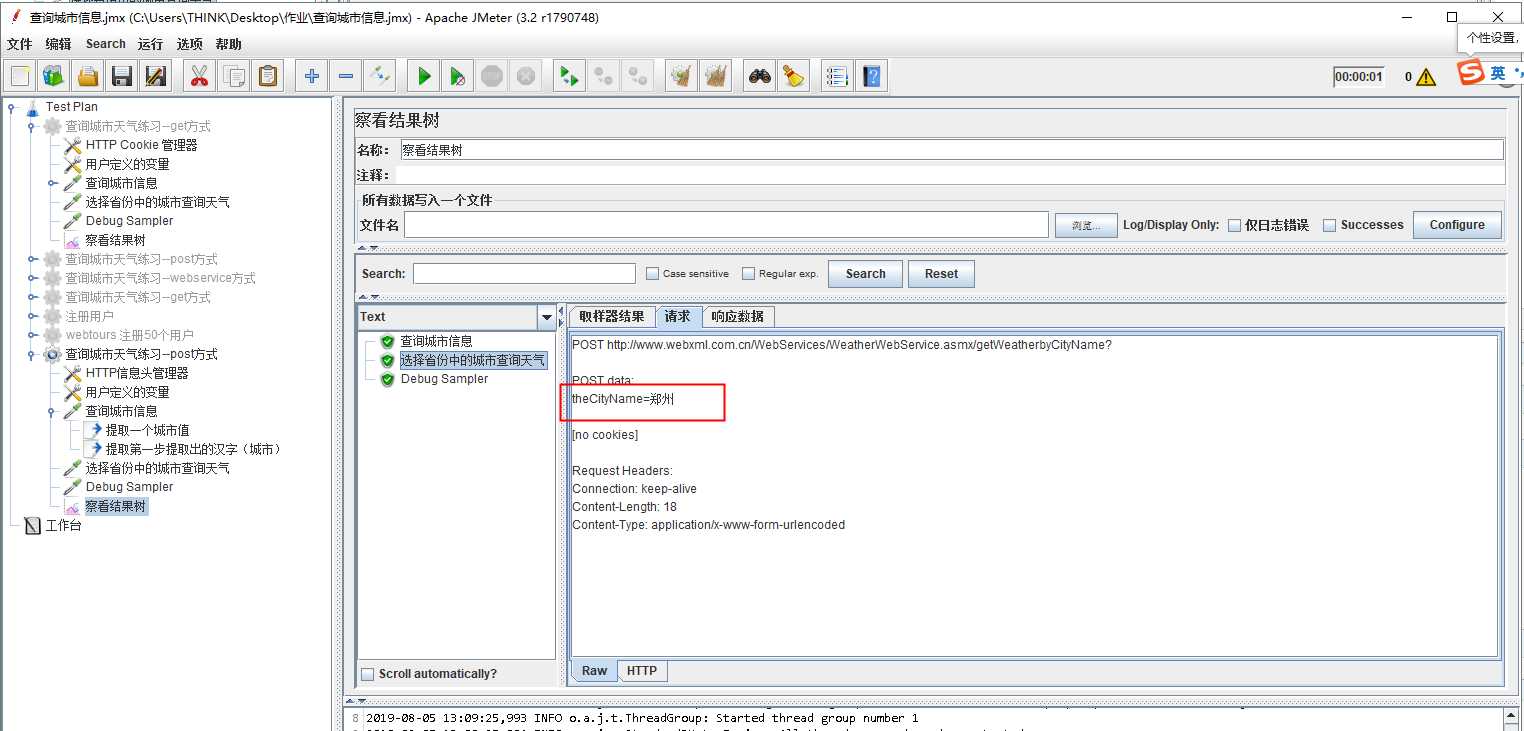Tick the Successes checkbox

[x=1329, y=225]
